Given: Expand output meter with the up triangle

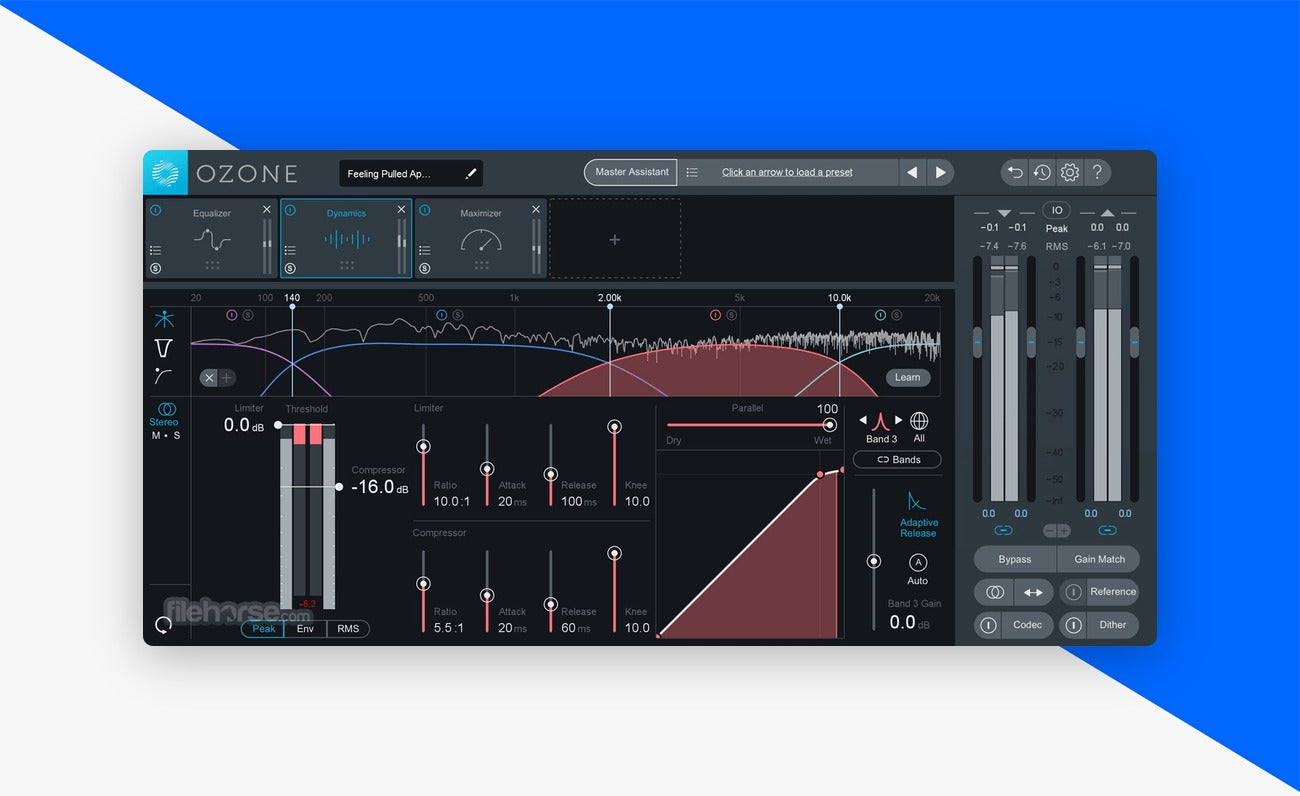Looking at the screenshot, I should click(x=1108, y=213).
